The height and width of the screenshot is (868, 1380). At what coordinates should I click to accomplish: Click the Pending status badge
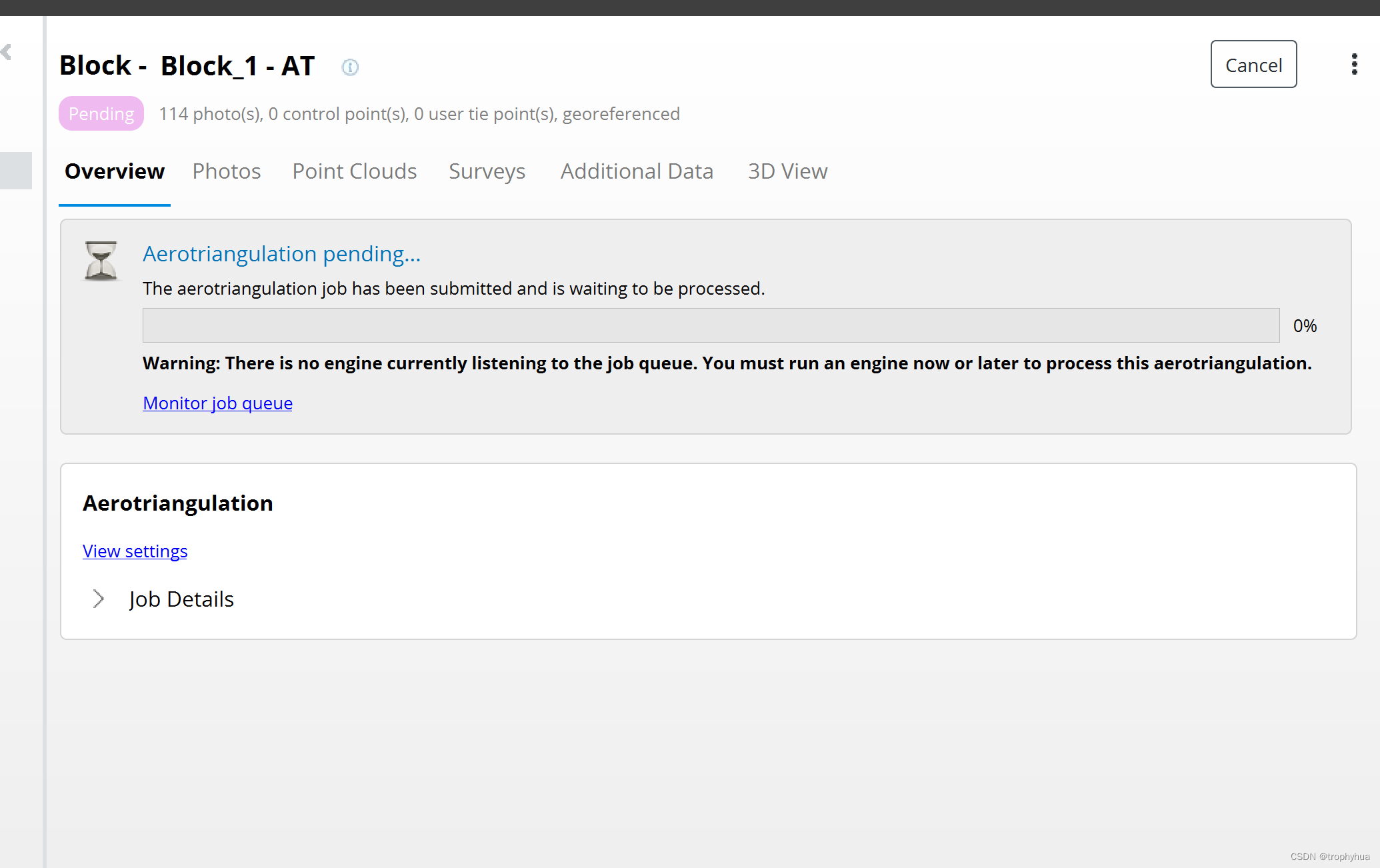click(x=101, y=113)
